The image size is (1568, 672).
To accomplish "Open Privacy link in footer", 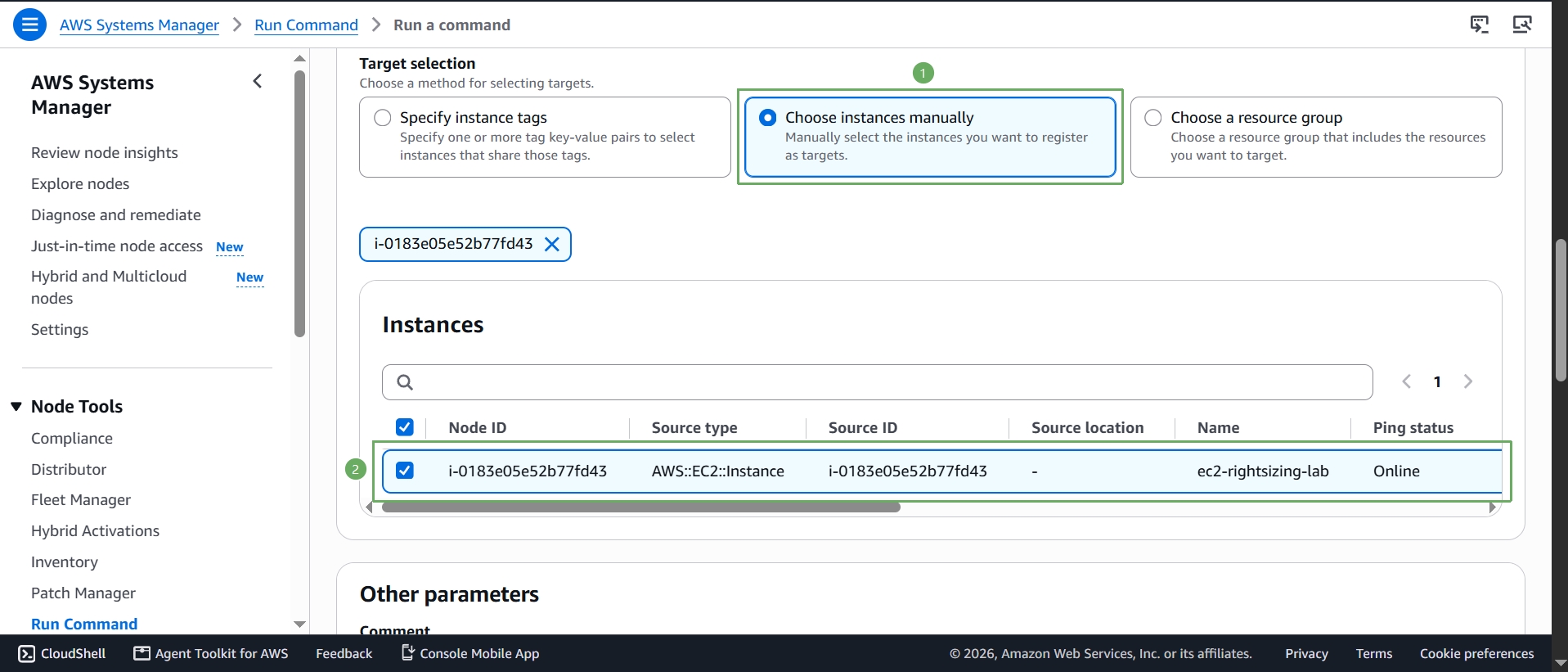I will click(x=1306, y=653).
